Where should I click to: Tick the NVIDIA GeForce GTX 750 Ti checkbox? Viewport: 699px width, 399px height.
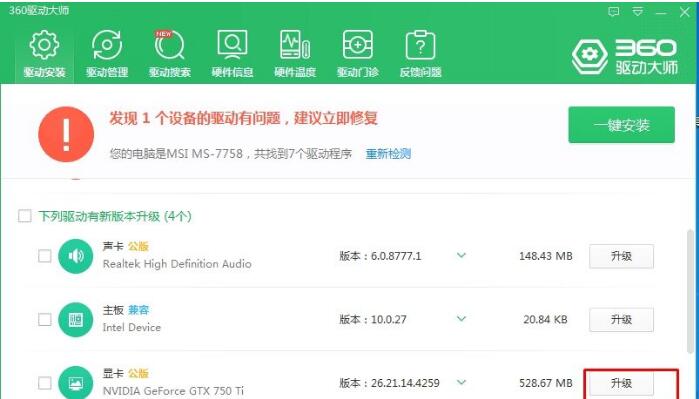pos(45,383)
